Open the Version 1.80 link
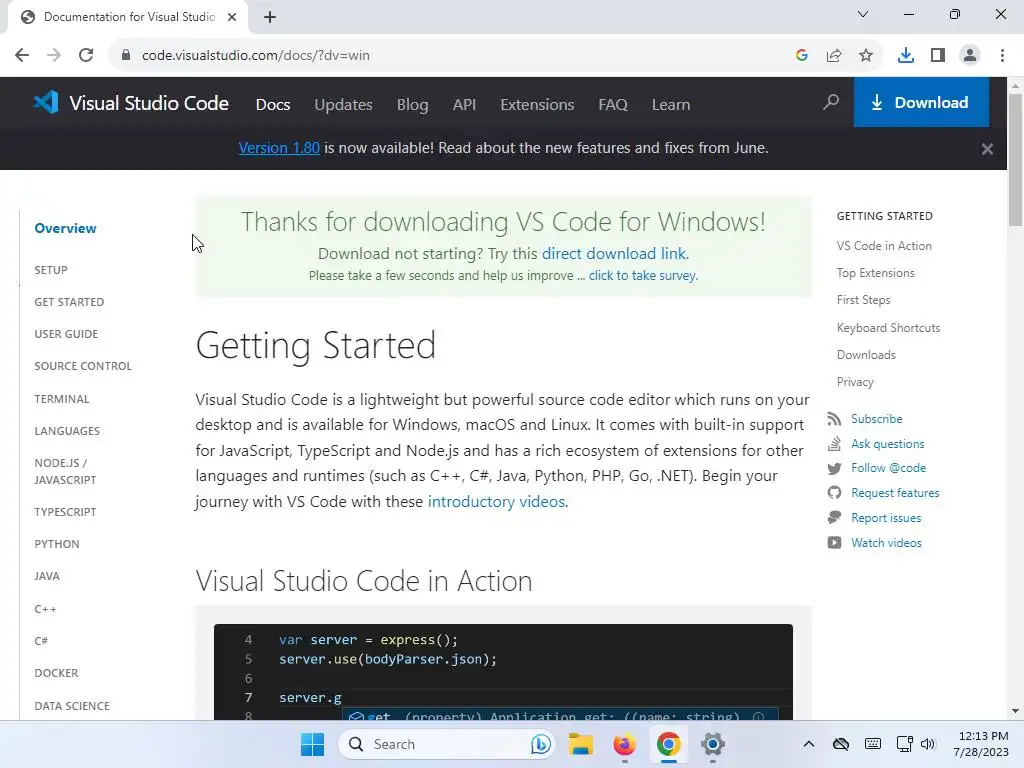Image resolution: width=1024 pixels, height=768 pixels. pyautogui.click(x=279, y=148)
